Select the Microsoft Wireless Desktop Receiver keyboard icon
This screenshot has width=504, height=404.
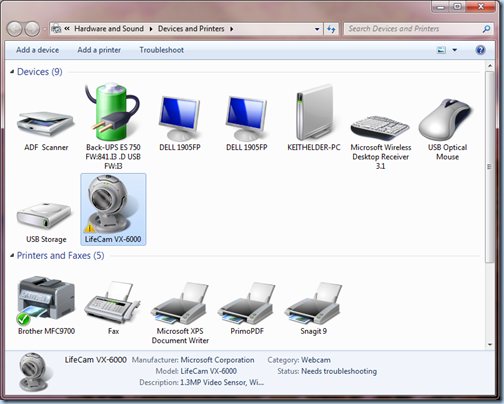tap(380, 127)
